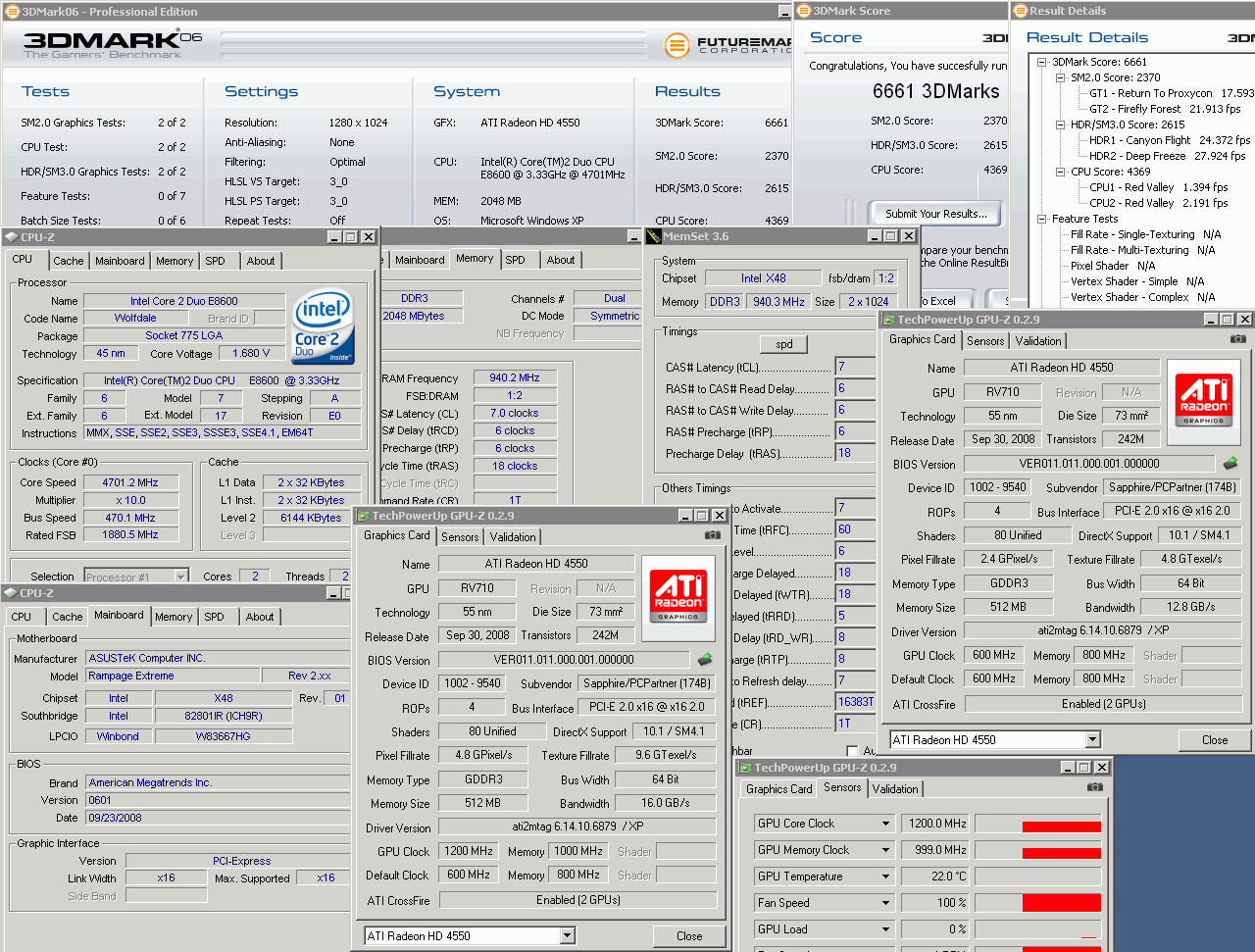Click the 3DMark06 Professional Edition title bar icon
Image resolution: width=1255 pixels, height=952 pixels.
[11, 11]
